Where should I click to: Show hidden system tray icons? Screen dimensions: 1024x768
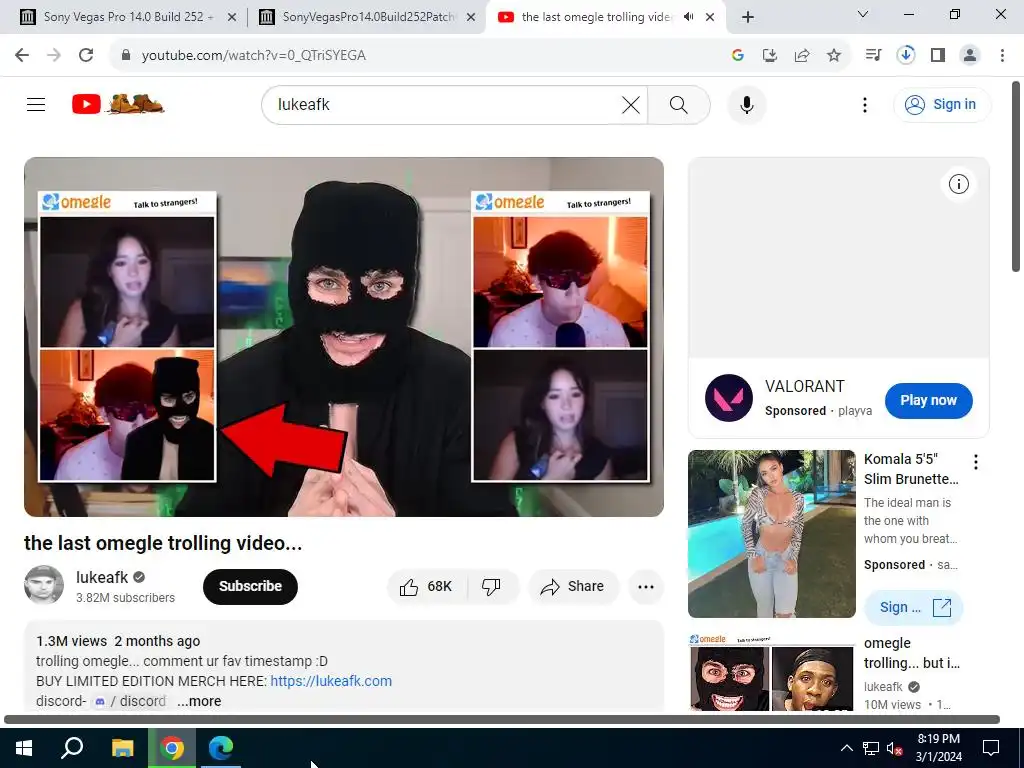pyautogui.click(x=846, y=748)
